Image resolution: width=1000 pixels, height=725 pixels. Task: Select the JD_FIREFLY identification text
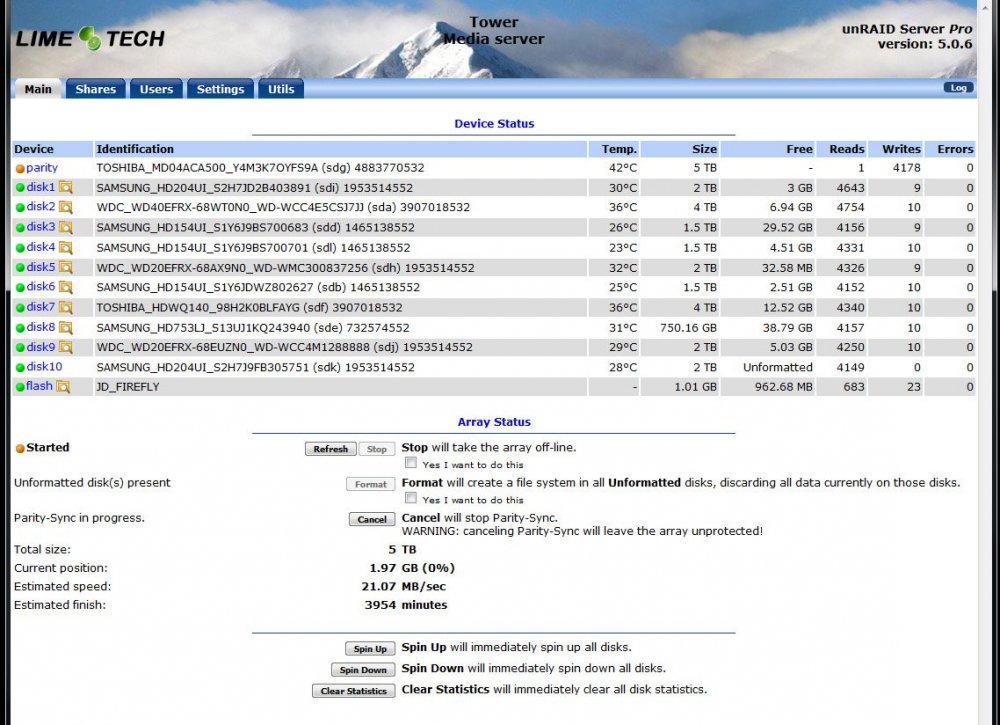pyautogui.click(x=128, y=387)
